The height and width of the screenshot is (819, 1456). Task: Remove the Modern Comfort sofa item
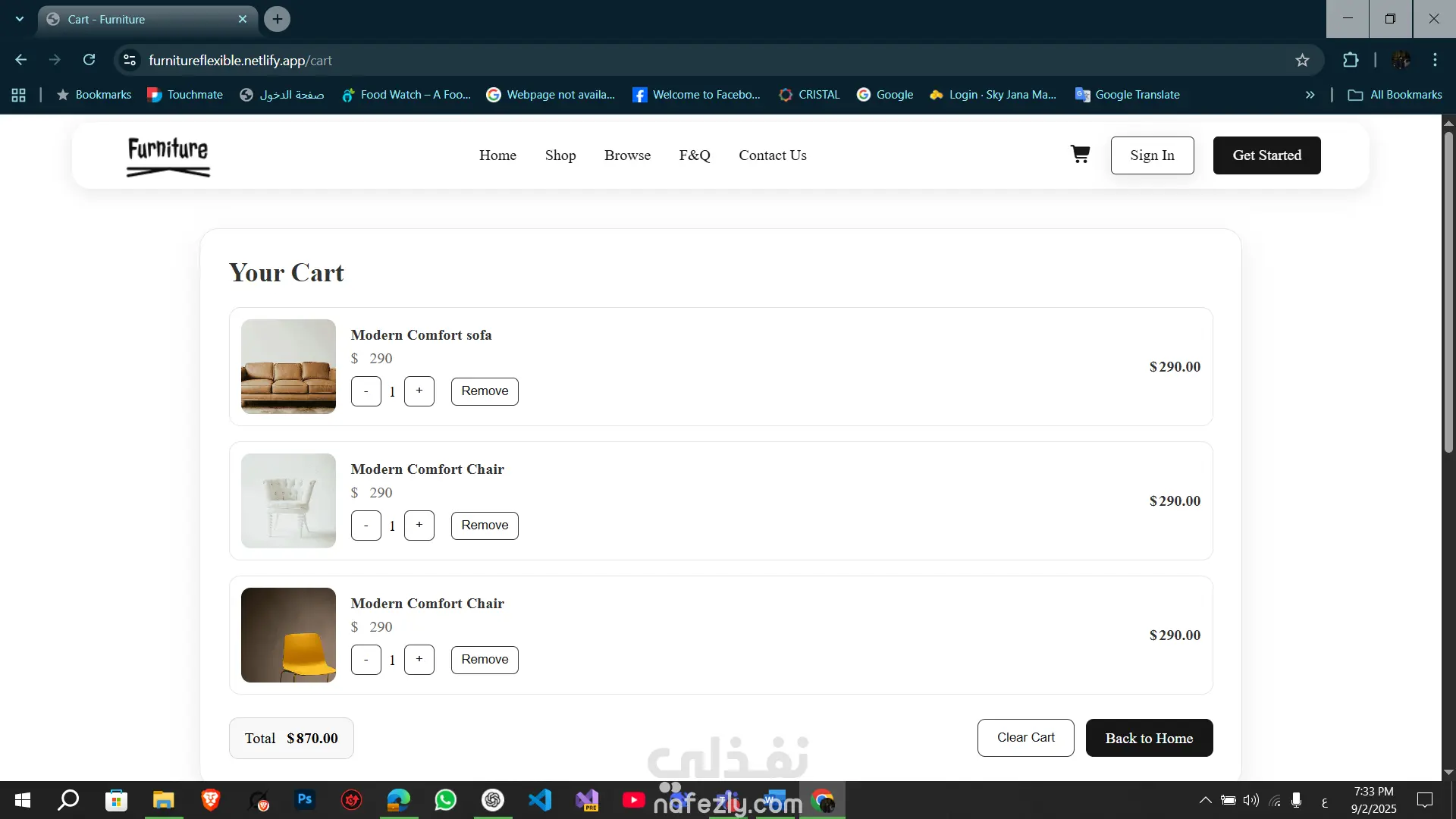[x=485, y=391]
